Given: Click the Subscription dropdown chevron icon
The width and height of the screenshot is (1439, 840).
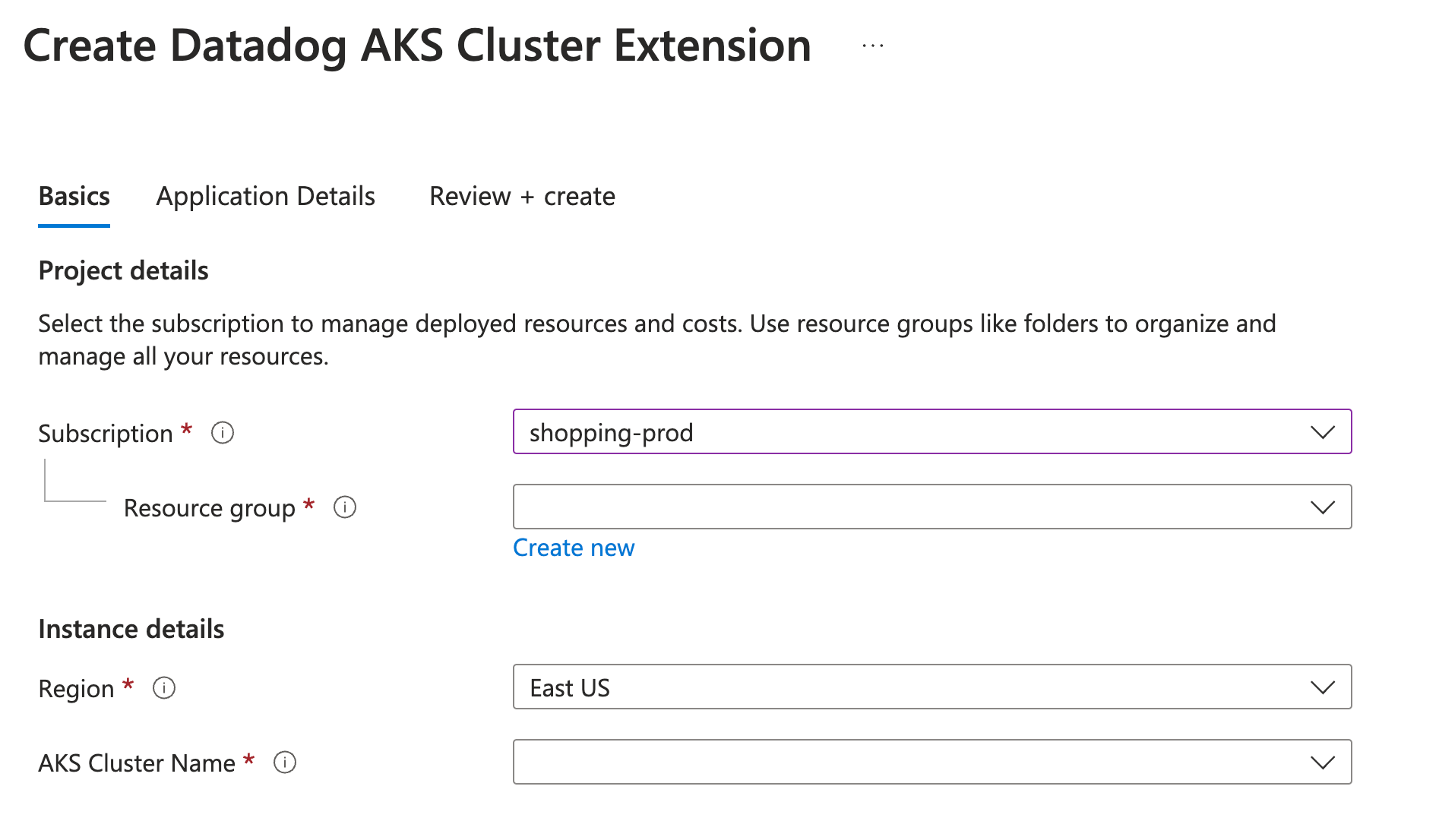Looking at the screenshot, I should (1323, 432).
